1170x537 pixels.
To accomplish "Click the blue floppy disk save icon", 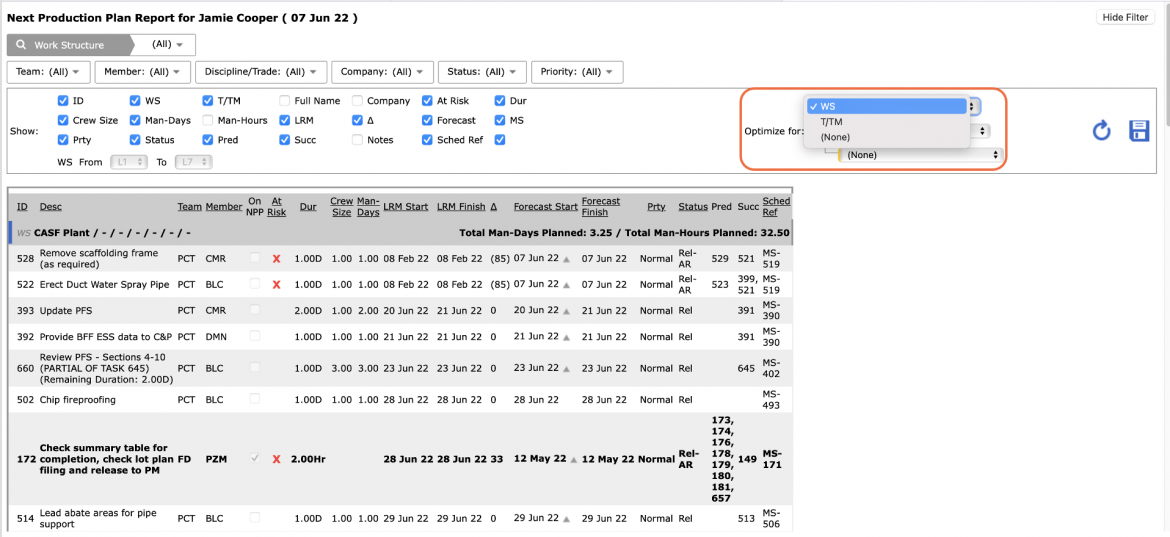I will 1139,132.
